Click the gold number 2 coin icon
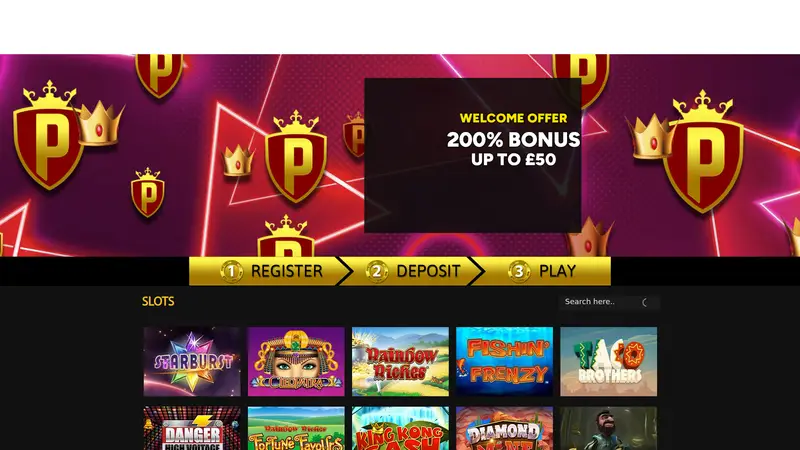This screenshot has width=800, height=450. 377,271
